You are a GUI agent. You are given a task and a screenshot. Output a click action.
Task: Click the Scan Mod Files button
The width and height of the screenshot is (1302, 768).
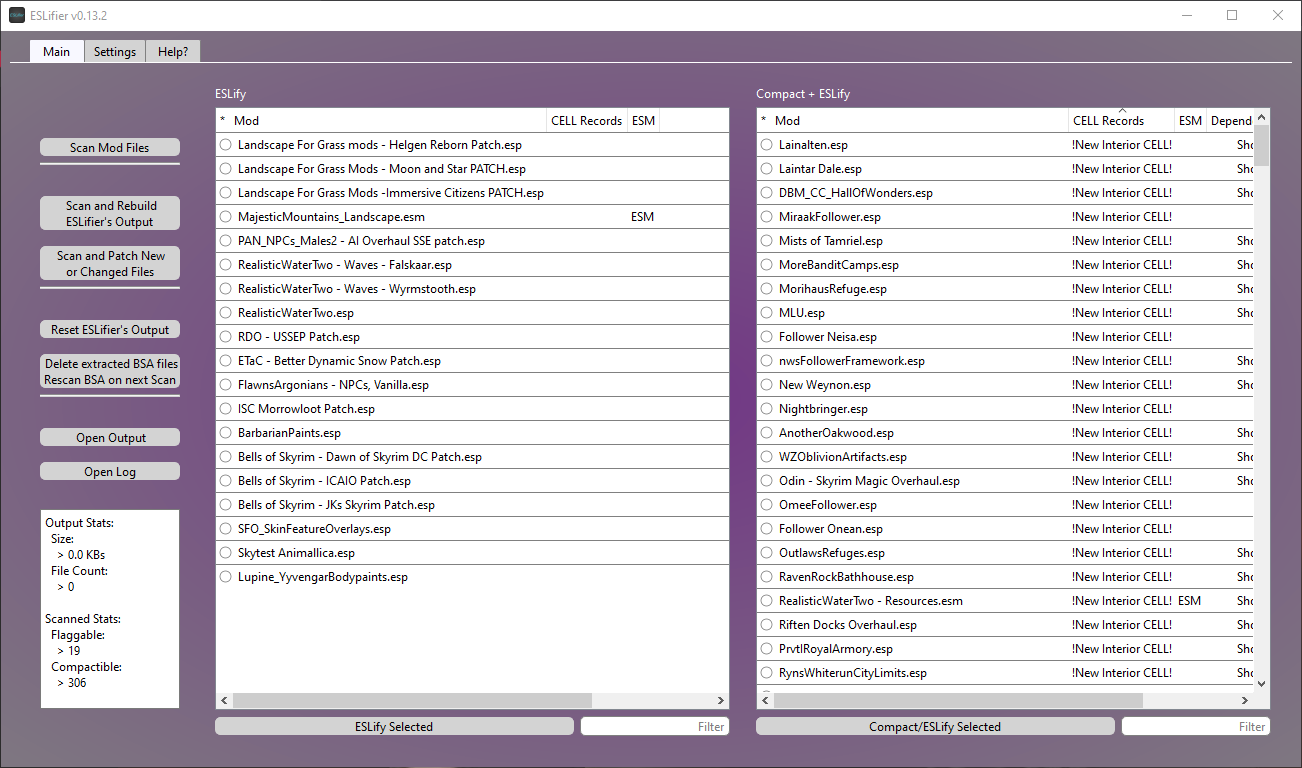110,147
